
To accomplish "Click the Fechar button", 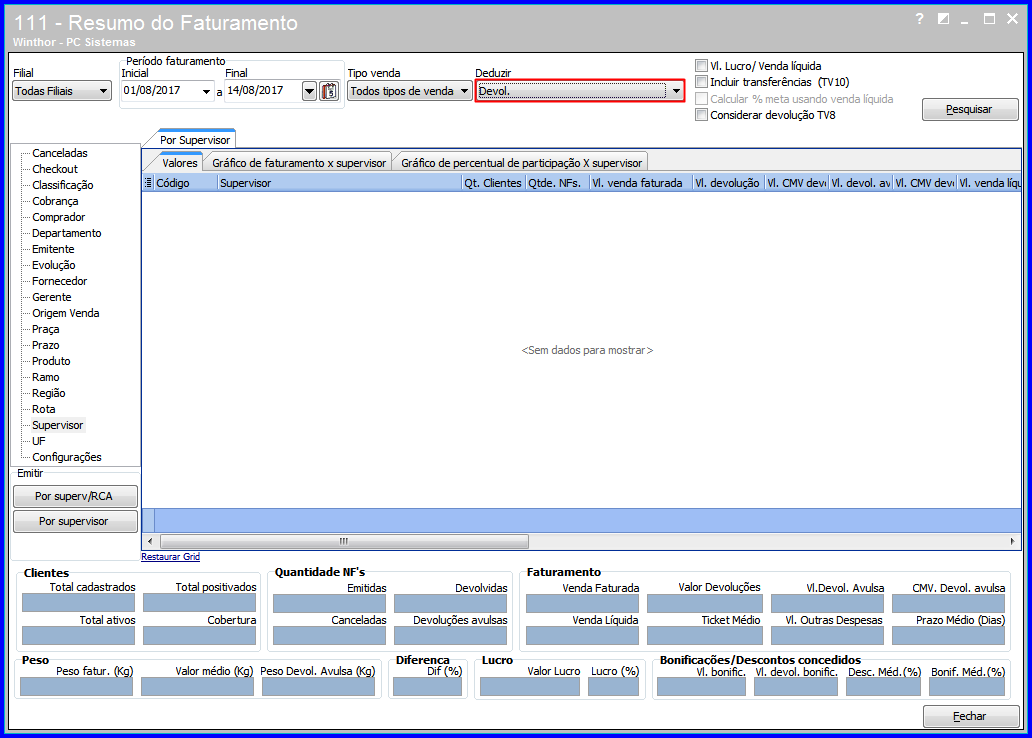I will pyautogui.click(x=970, y=716).
